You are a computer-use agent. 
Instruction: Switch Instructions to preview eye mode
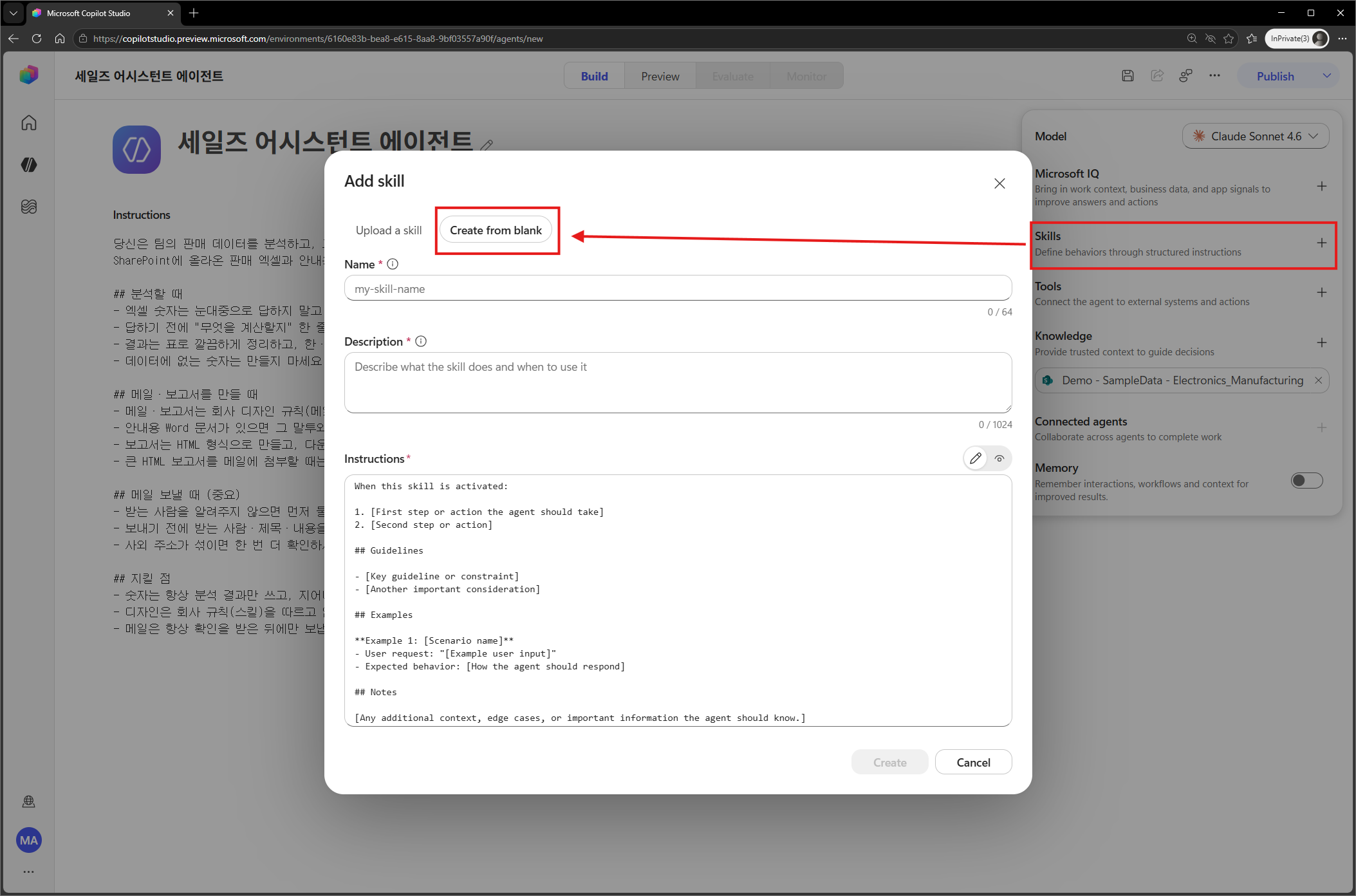[999, 458]
